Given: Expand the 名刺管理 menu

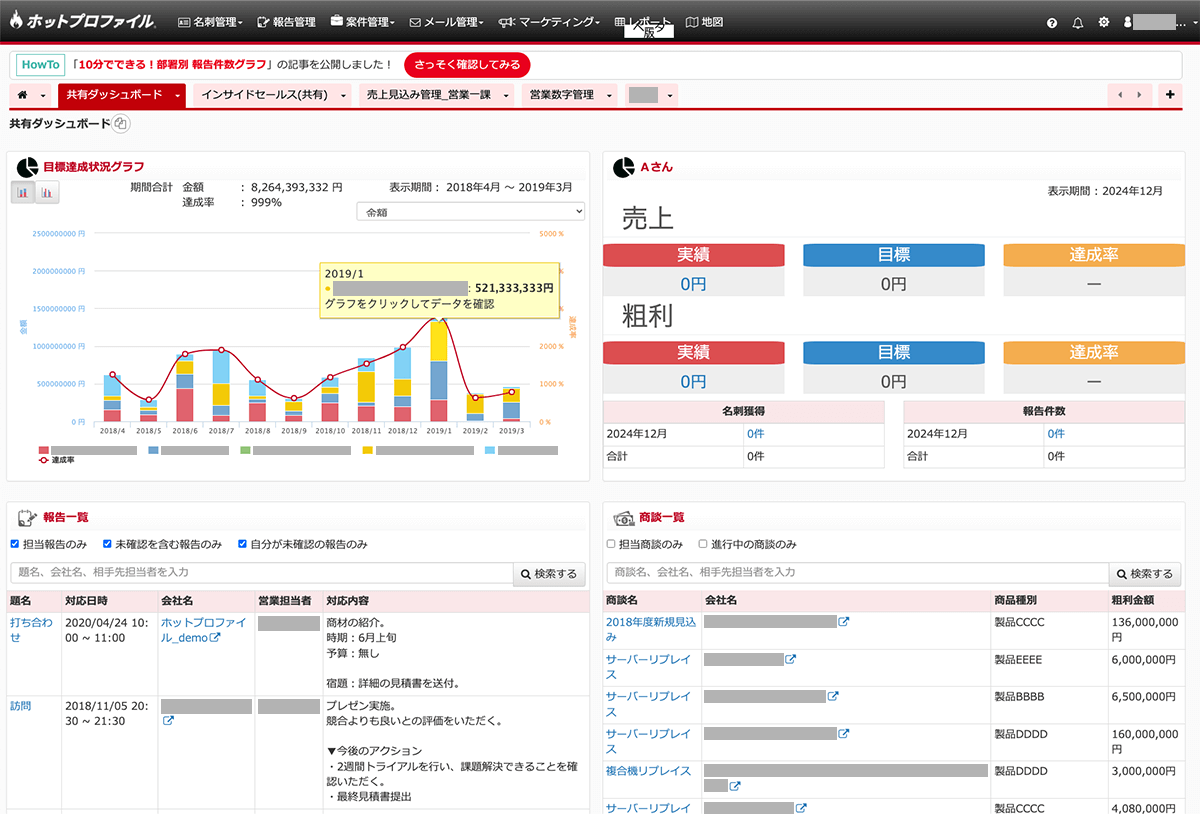Looking at the screenshot, I should point(210,22).
